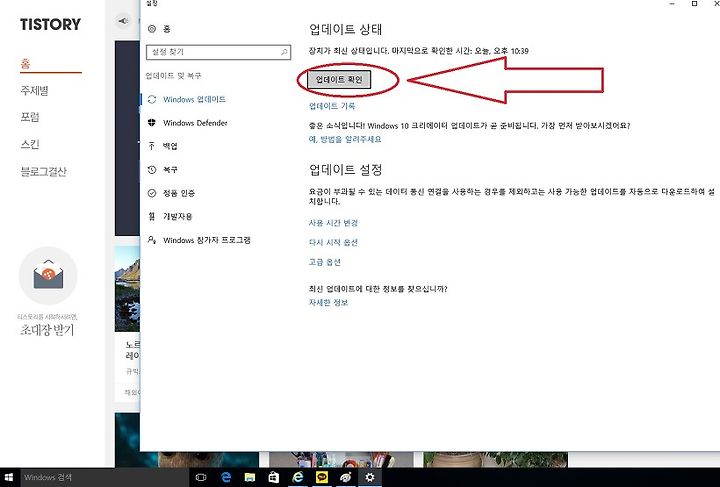Open the 업데이트 기록 link

click(x=332, y=106)
